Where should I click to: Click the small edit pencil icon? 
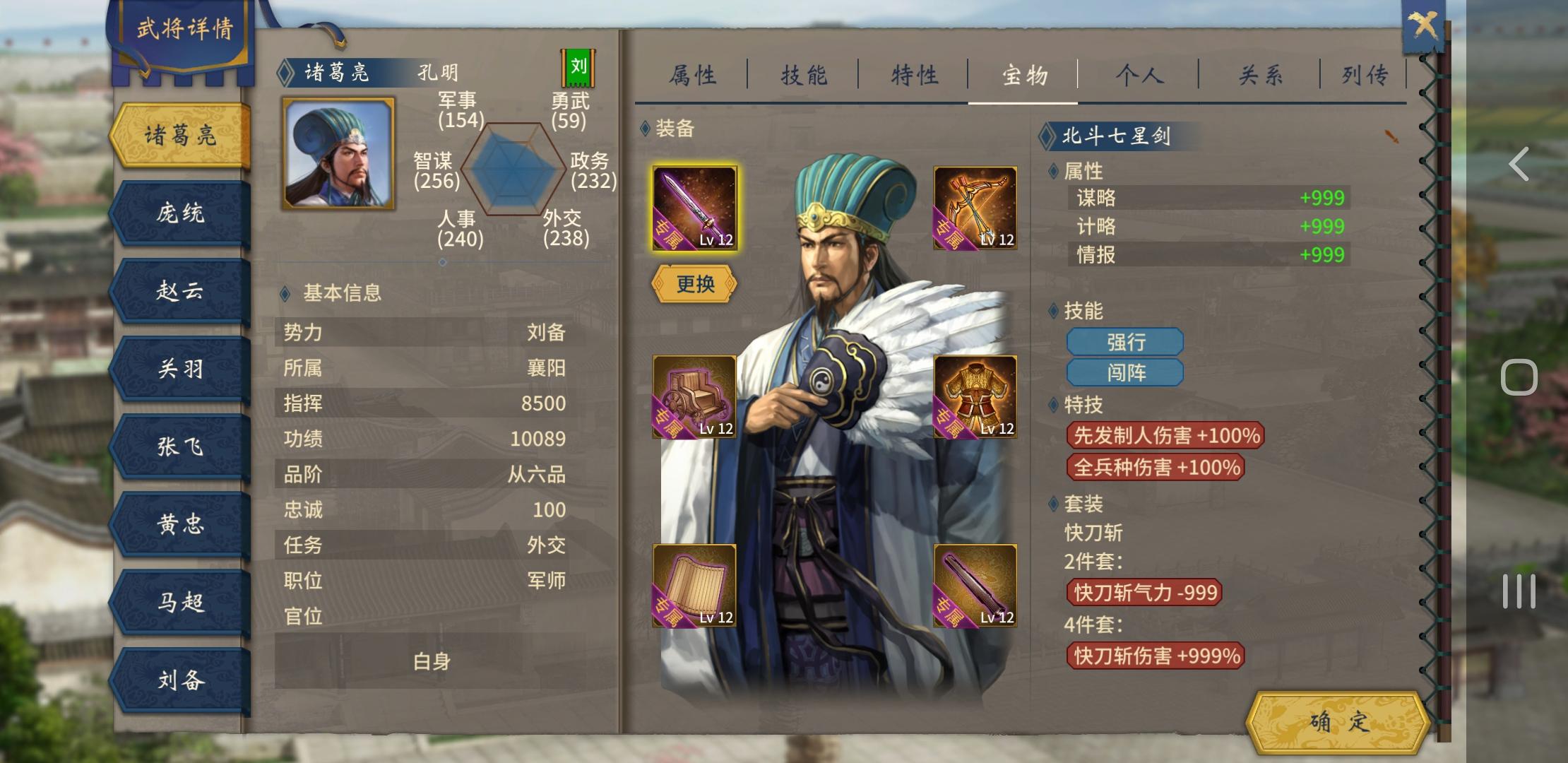[1391, 136]
